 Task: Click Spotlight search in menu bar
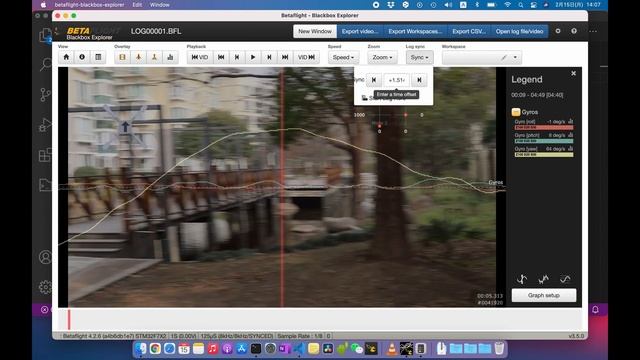click(521, 5)
